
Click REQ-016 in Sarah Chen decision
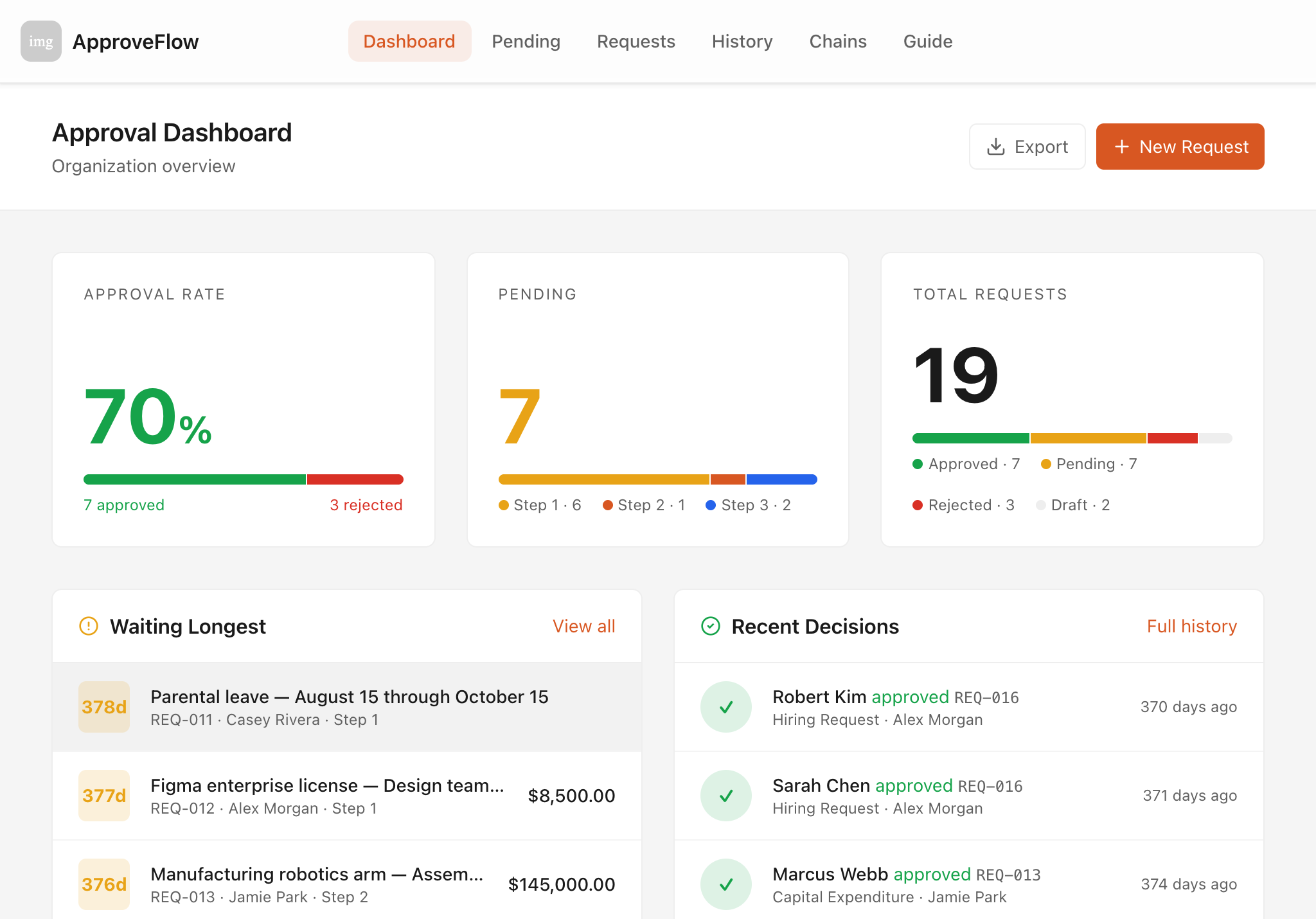pos(990,786)
